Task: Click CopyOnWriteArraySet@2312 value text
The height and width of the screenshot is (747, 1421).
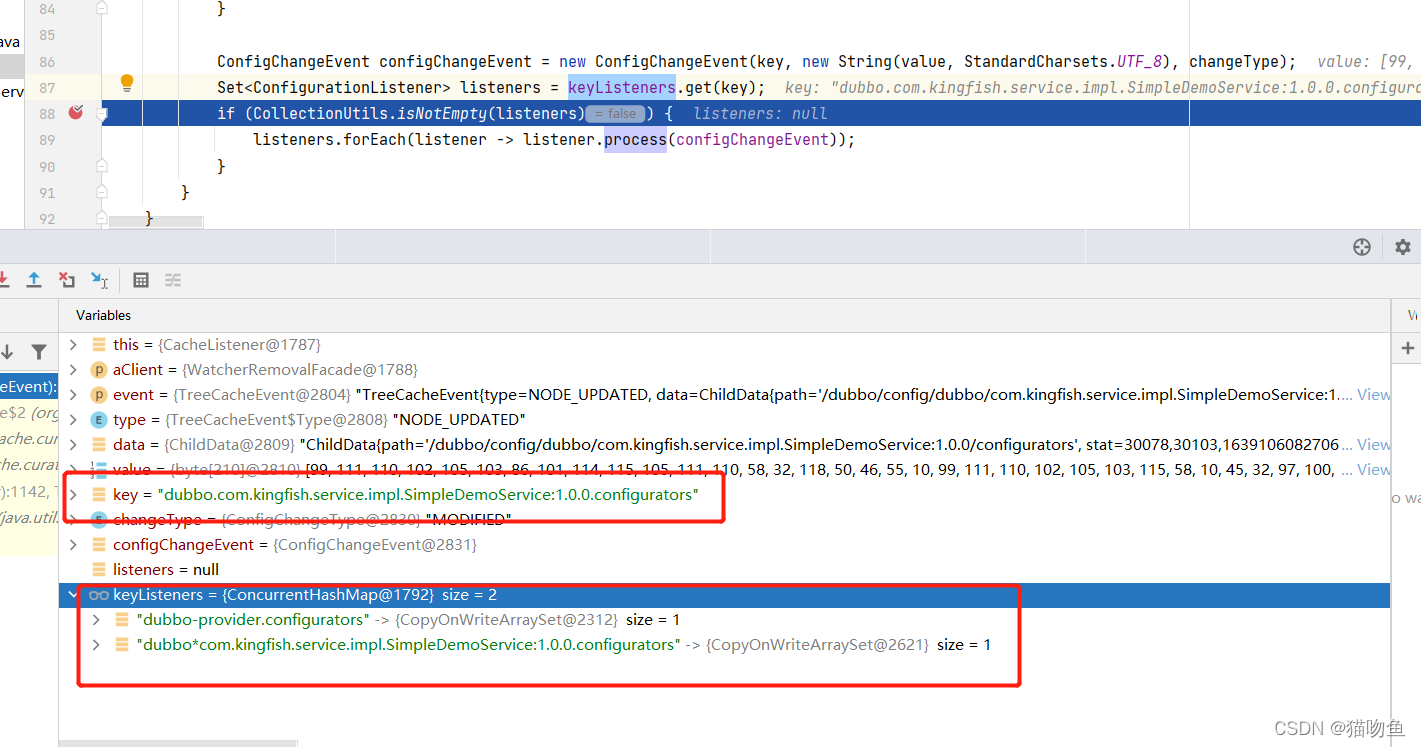Action: (x=507, y=620)
